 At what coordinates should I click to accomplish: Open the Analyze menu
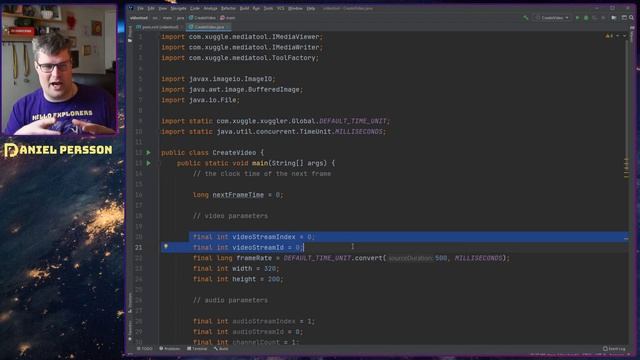[210, 8]
